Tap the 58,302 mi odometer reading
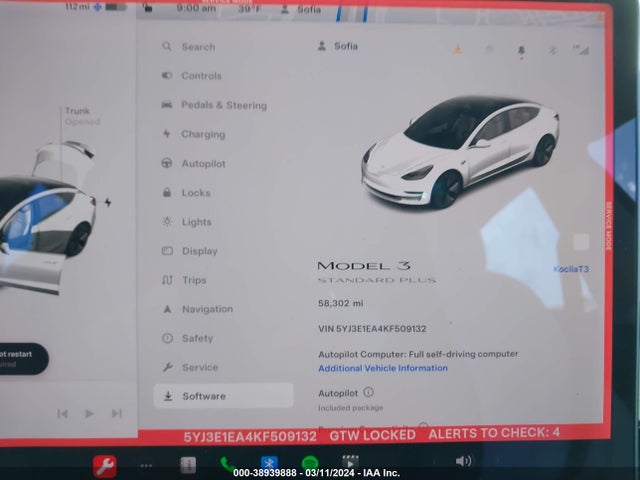Image resolution: width=640 pixels, height=480 pixels. [x=341, y=303]
